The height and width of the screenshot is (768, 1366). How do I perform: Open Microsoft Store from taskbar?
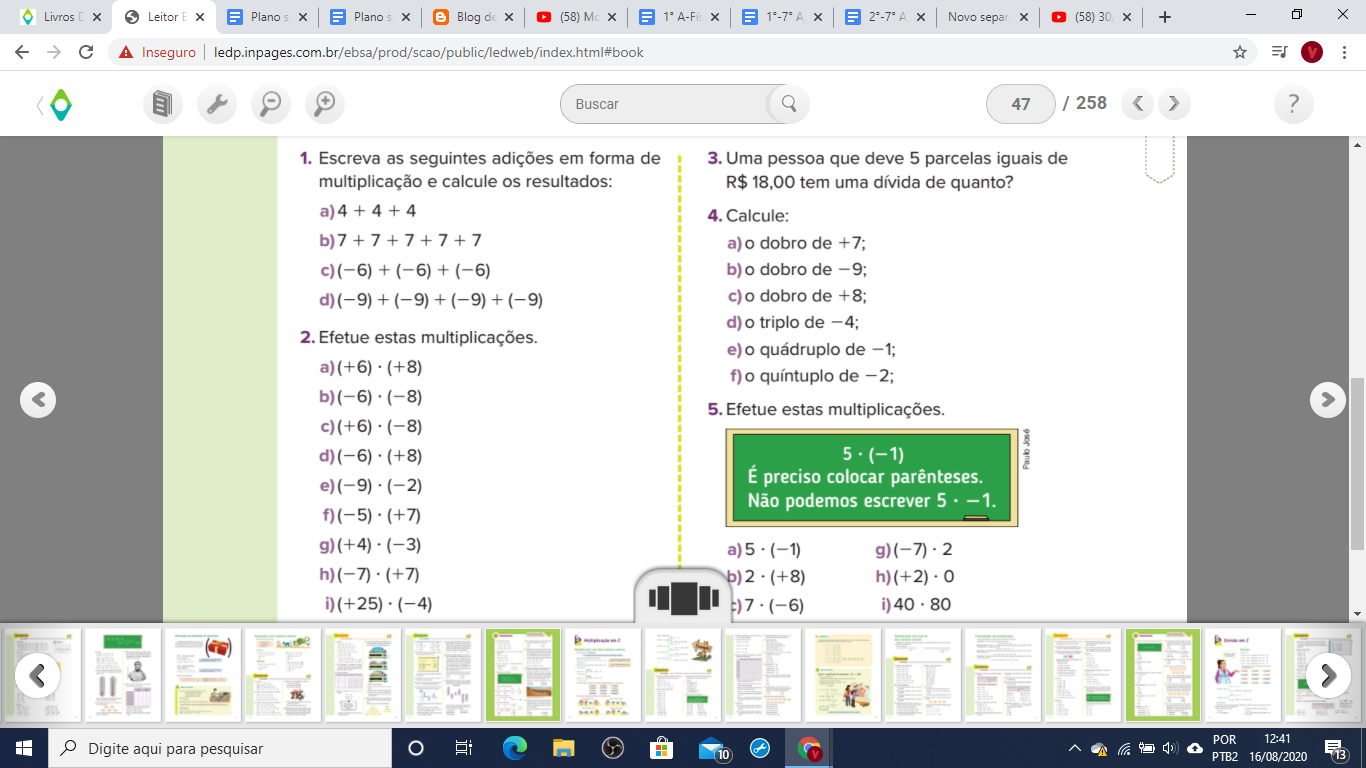tap(661, 748)
